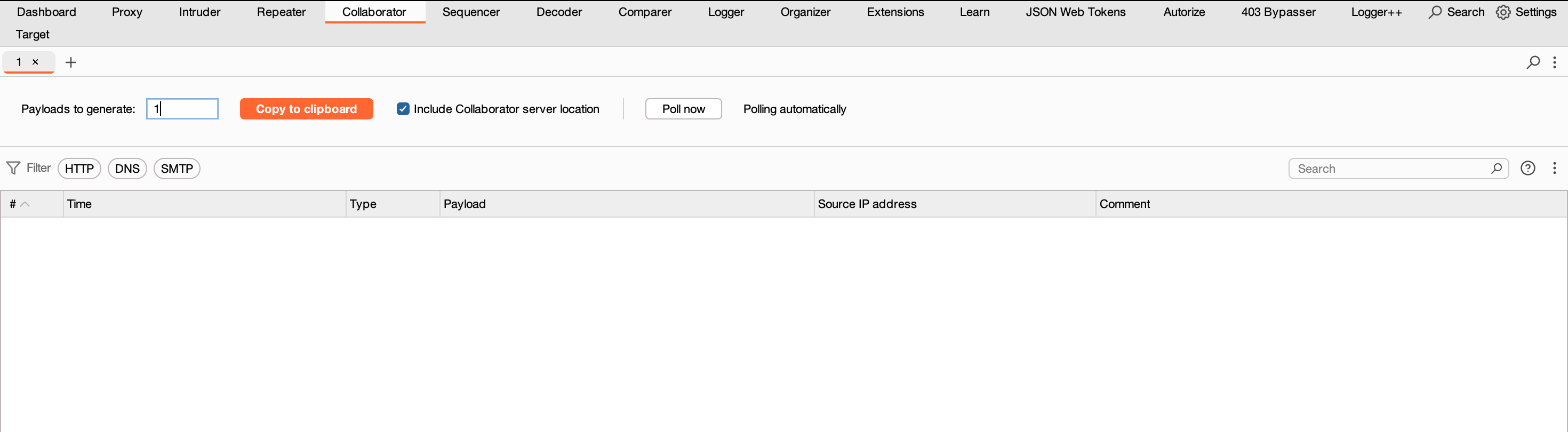Toggle the SMTP filter chip
Image resolution: width=1568 pixels, height=432 pixels.
coord(177,169)
